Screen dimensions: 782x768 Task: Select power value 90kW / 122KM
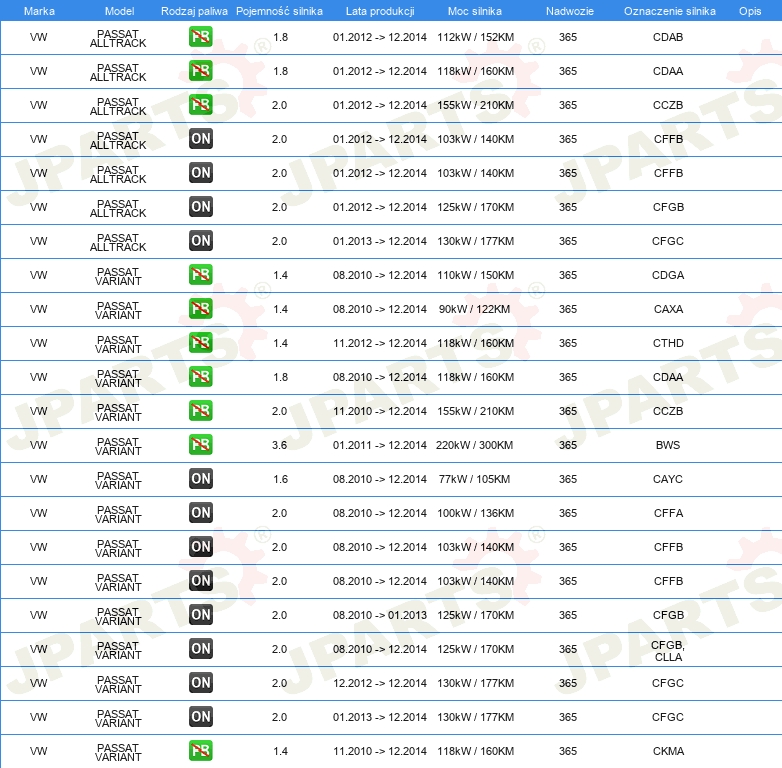coord(474,309)
